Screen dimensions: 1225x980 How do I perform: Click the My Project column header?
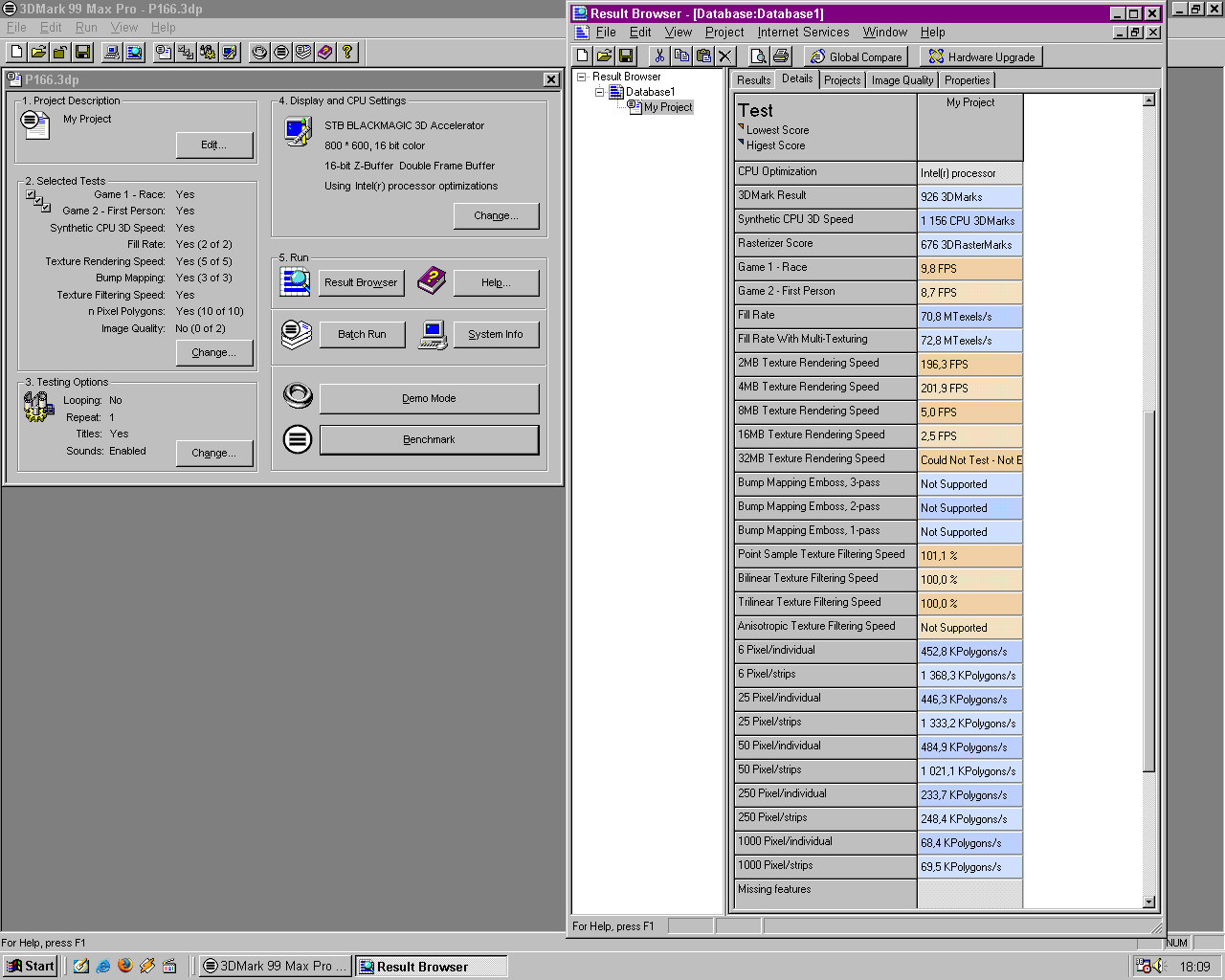tap(970, 126)
